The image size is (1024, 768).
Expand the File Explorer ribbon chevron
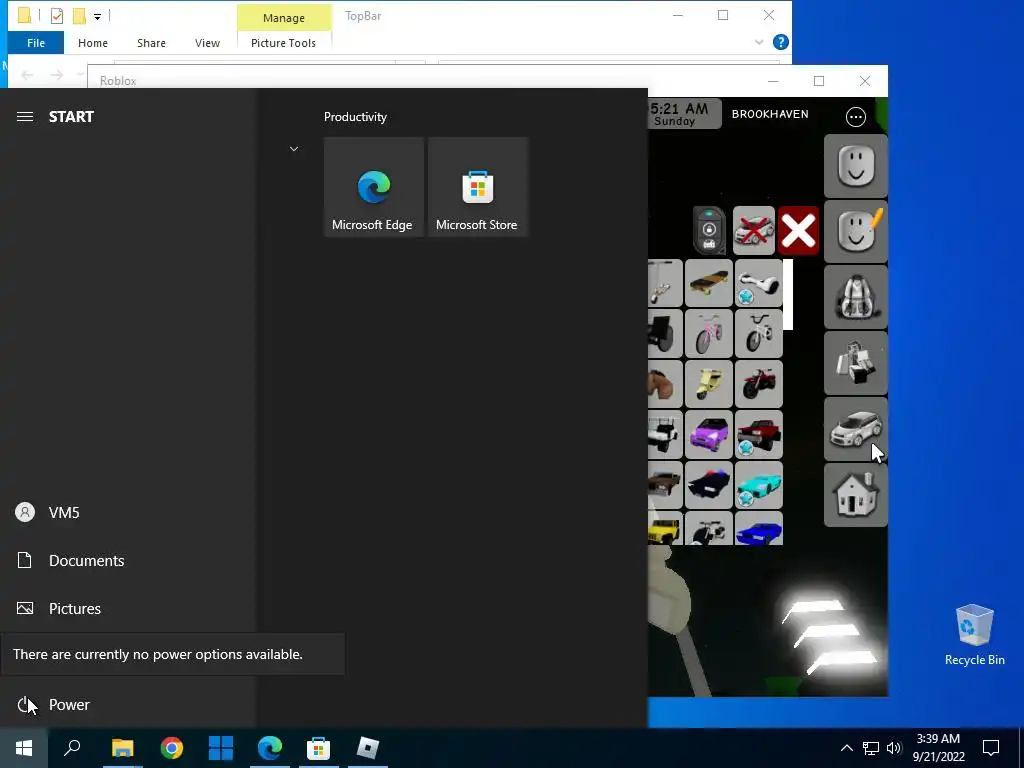[x=758, y=42]
